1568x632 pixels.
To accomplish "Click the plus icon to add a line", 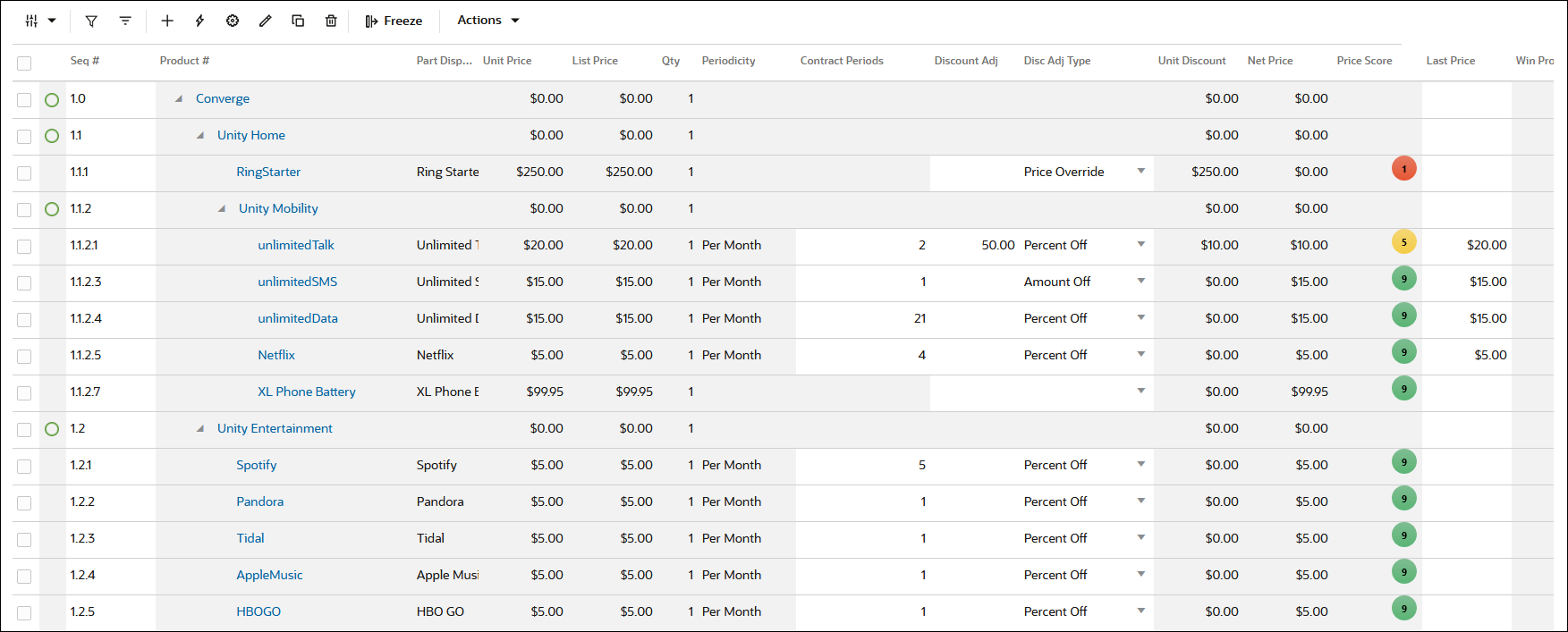I will coord(167,21).
